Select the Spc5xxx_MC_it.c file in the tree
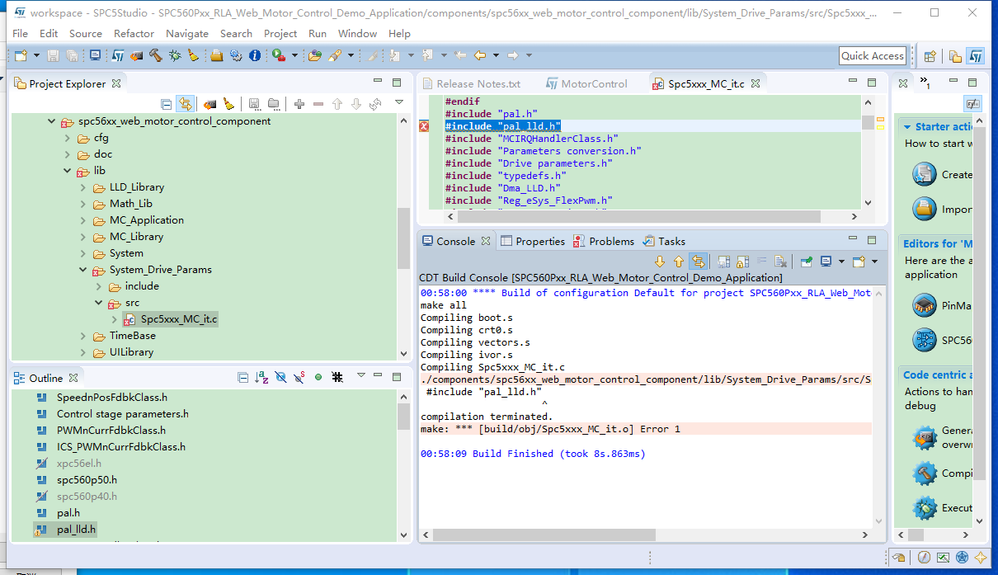The height and width of the screenshot is (575, 998). pyautogui.click(x=172, y=319)
